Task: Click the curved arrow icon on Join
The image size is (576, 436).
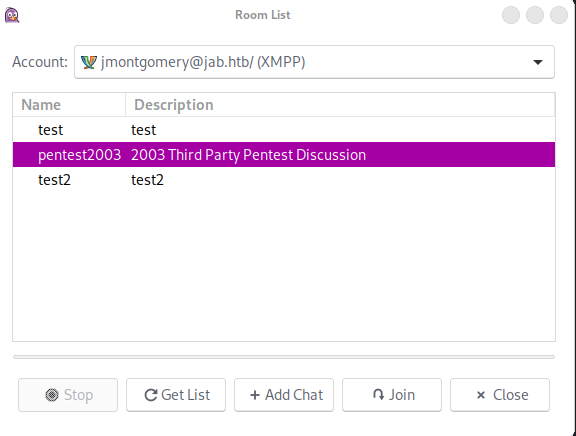Action: point(378,395)
